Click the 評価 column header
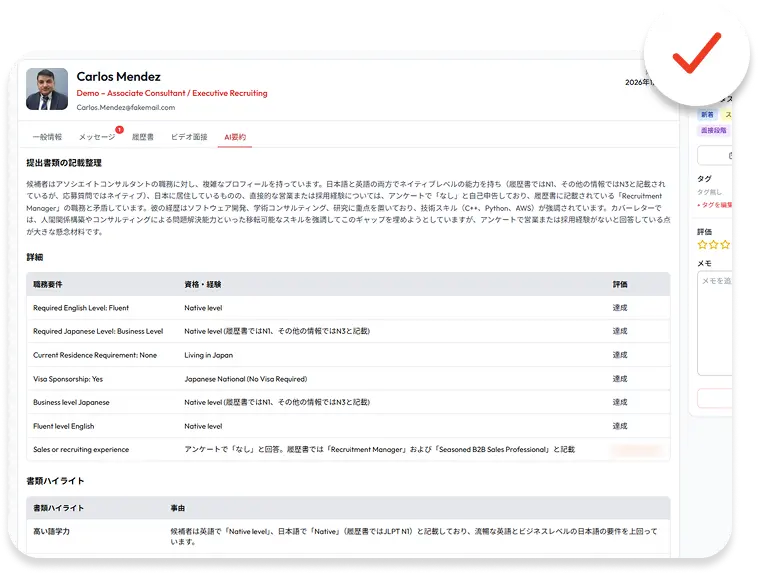 tap(620, 284)
